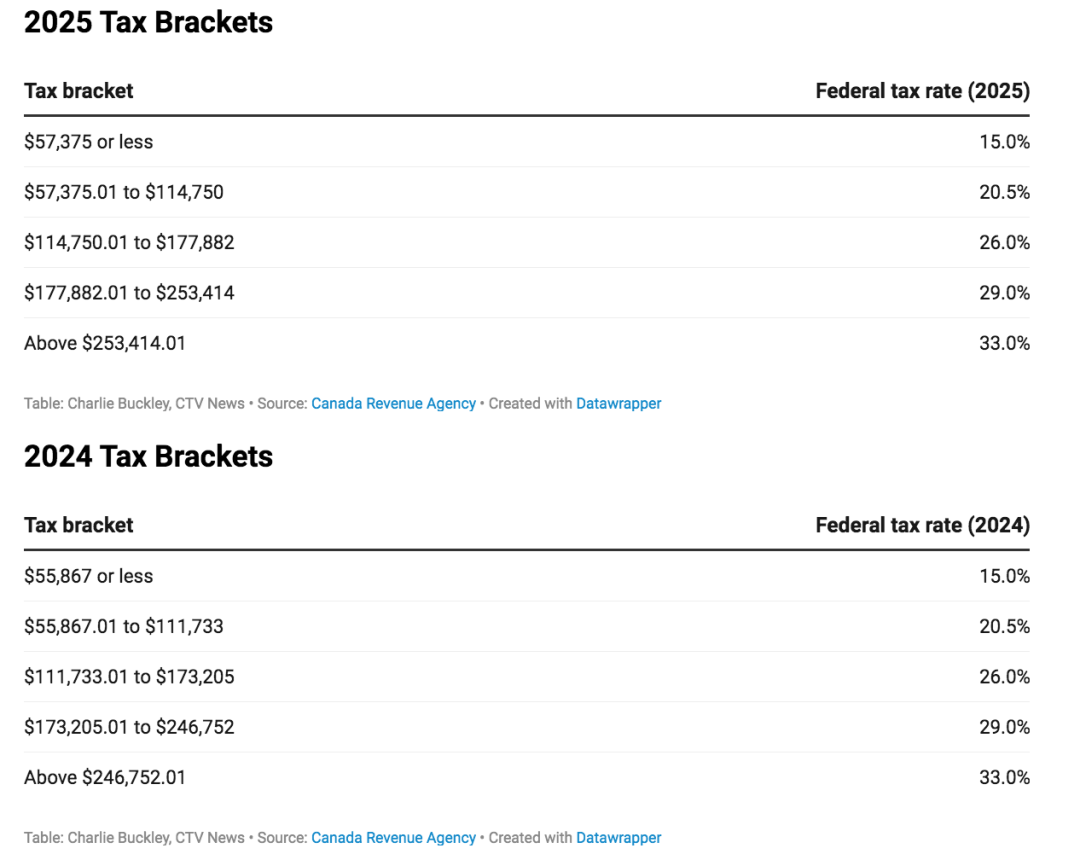Image resolution: width=1080 pixels, height=860 pixels.
Task: Select the $57,375.01 to $114,750 row
Action: click(x=527, y=192)
